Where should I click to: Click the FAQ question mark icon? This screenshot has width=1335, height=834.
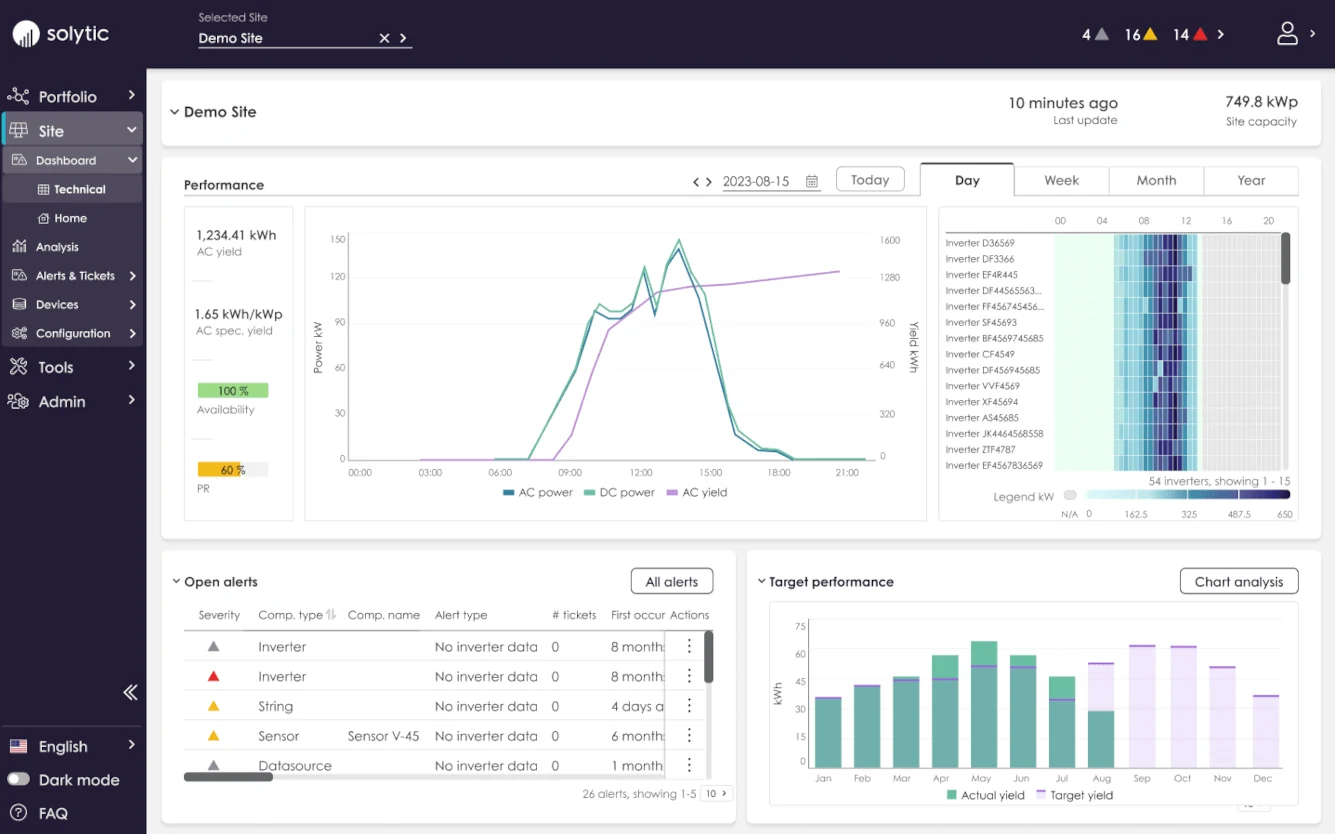(18, 813)
